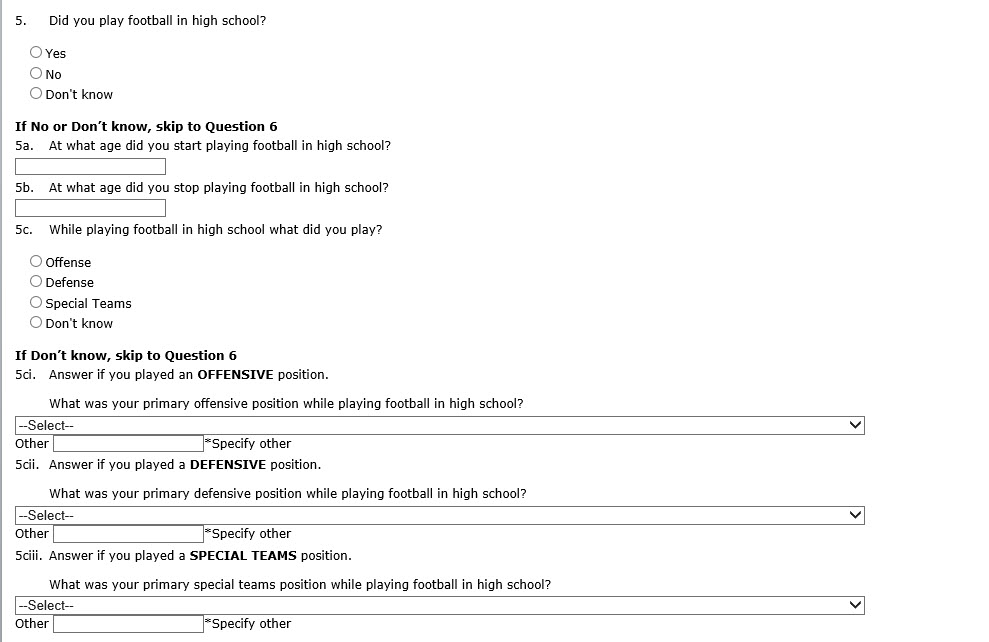
Task: Choose Don't know under question 5
Action: (37, 94)
